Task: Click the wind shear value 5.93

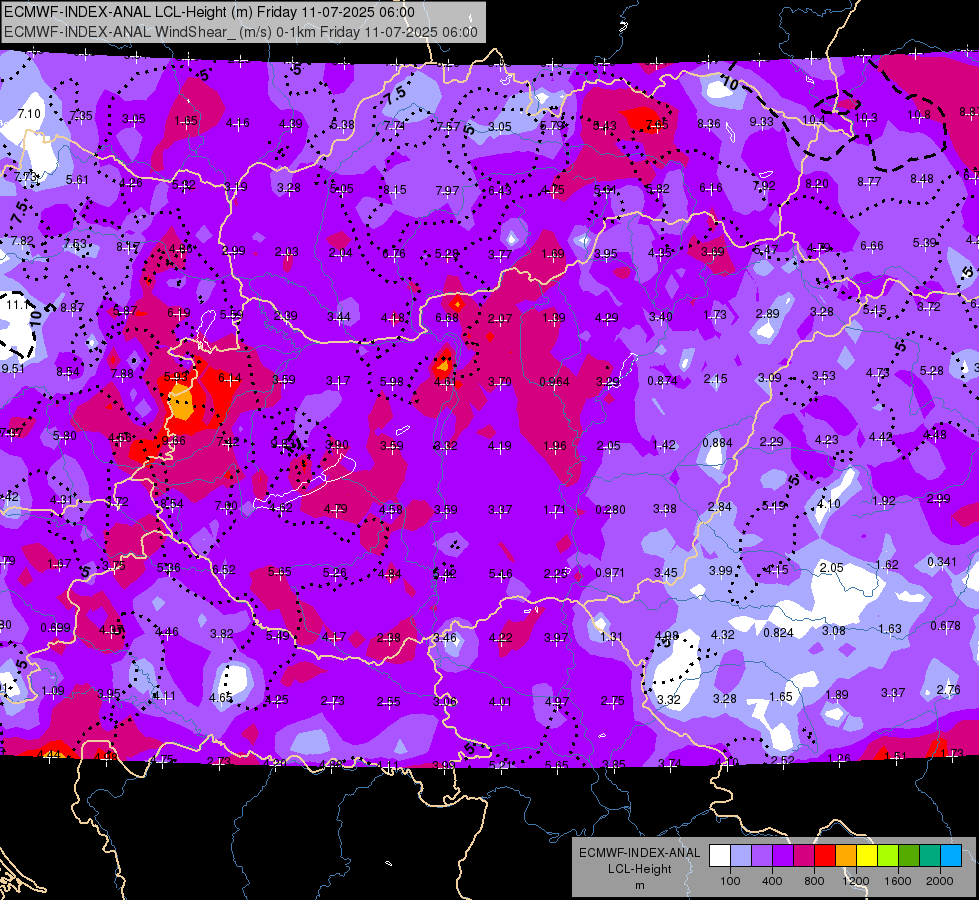Action: (175, 377)
